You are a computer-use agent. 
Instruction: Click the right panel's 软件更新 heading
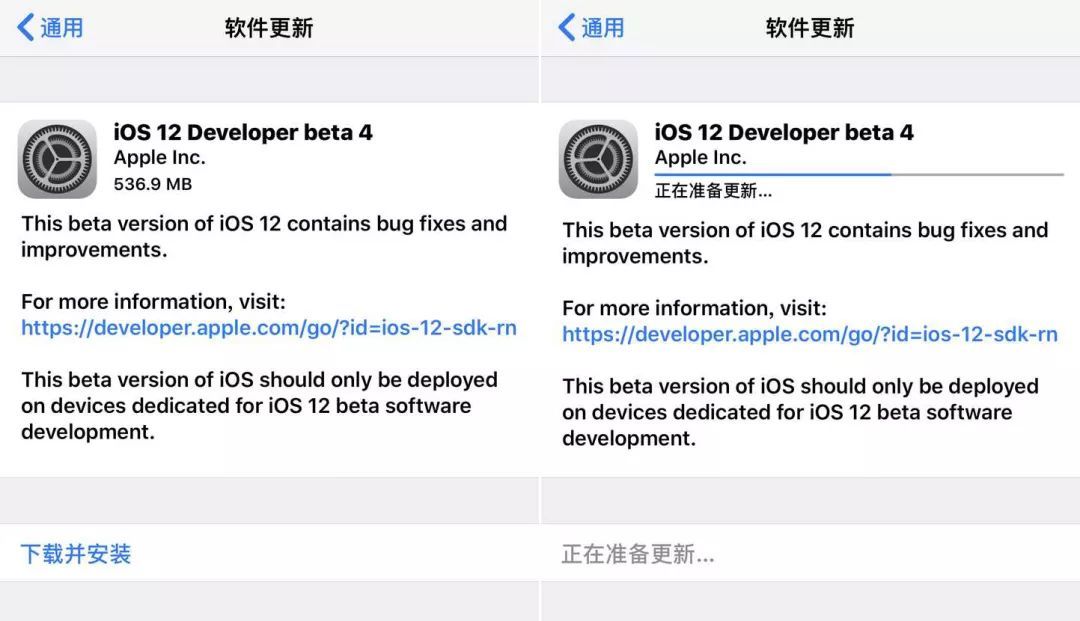pos(809,28)
